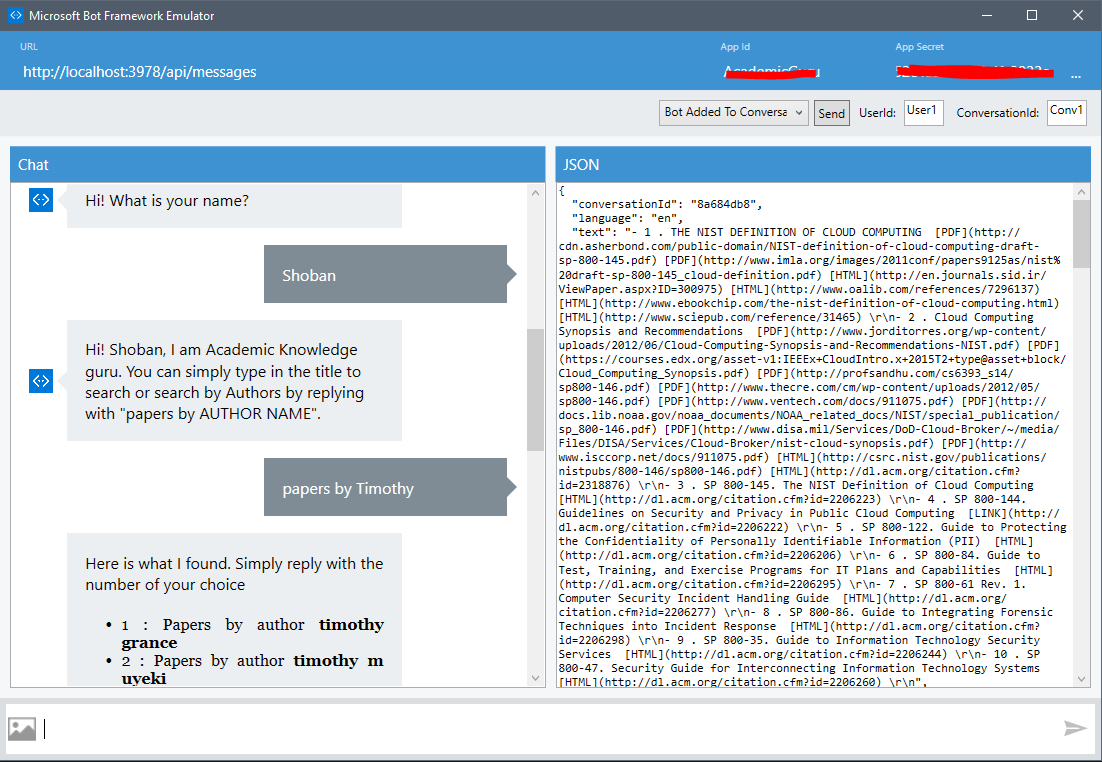Screen dimensions: 1102x762
Task: Select the "Shoban" user message bubble
Action: pos(385,275)
